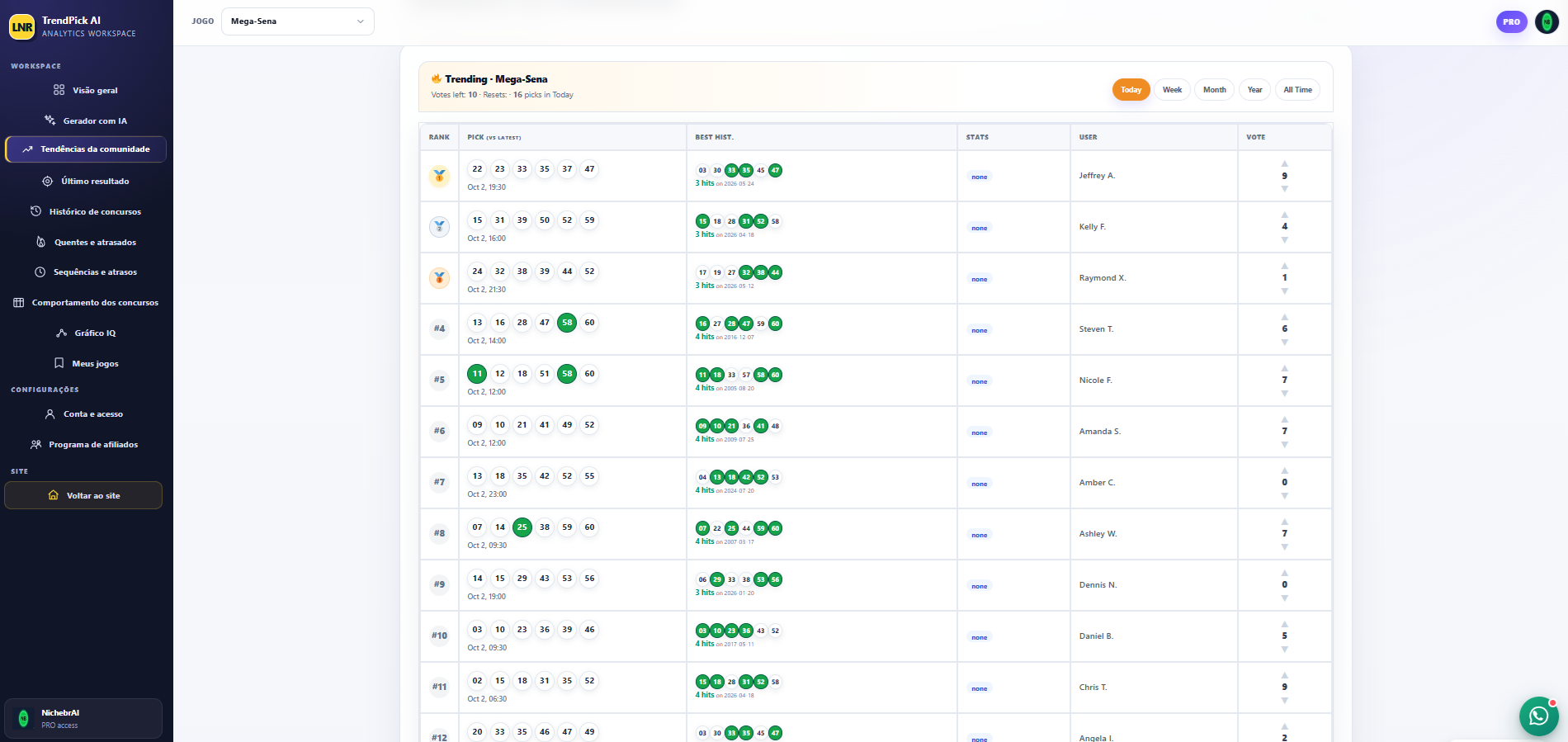Click the Gráfico IQ graph icon
The image size is (1568, 742).
[x=61, y=333]
